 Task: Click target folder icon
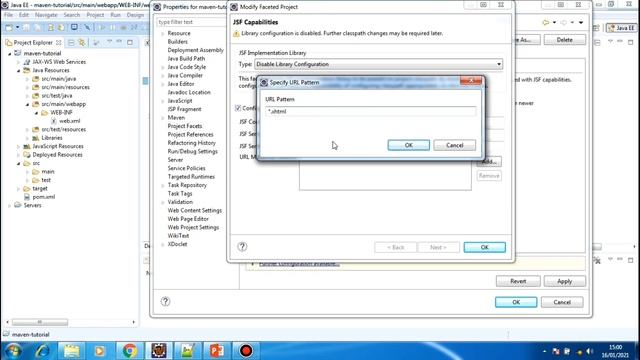pyautogui.click(x=27, y=189)
